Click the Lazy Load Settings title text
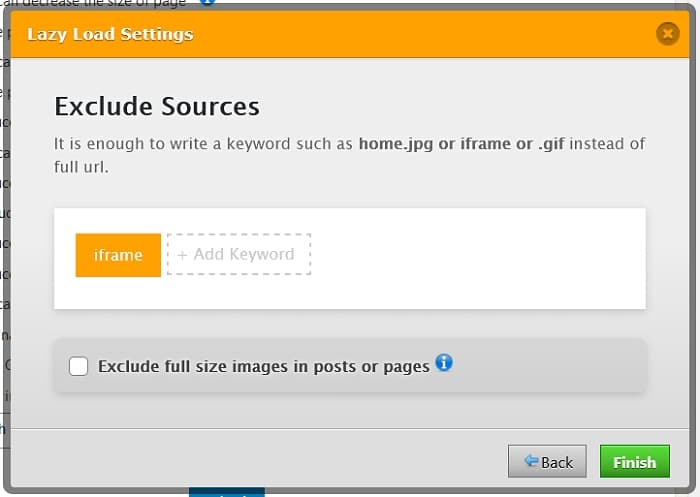 pos(110,34)
